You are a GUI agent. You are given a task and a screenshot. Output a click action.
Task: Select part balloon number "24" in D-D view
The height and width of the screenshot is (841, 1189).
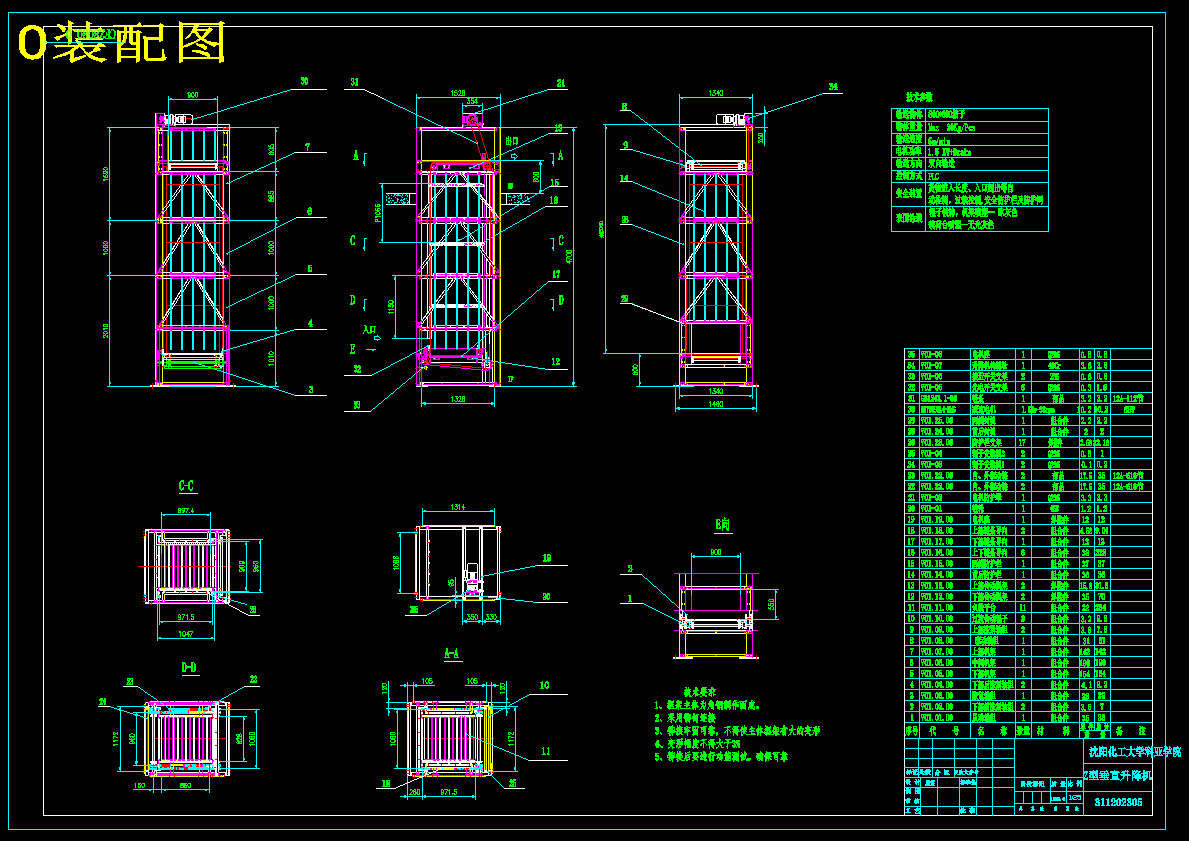[102, 701]
